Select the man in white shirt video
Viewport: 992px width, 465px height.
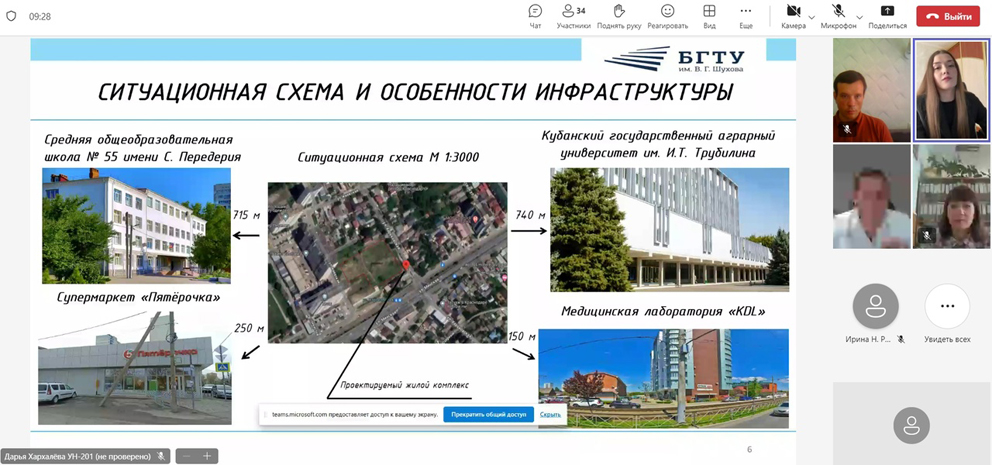871,196
